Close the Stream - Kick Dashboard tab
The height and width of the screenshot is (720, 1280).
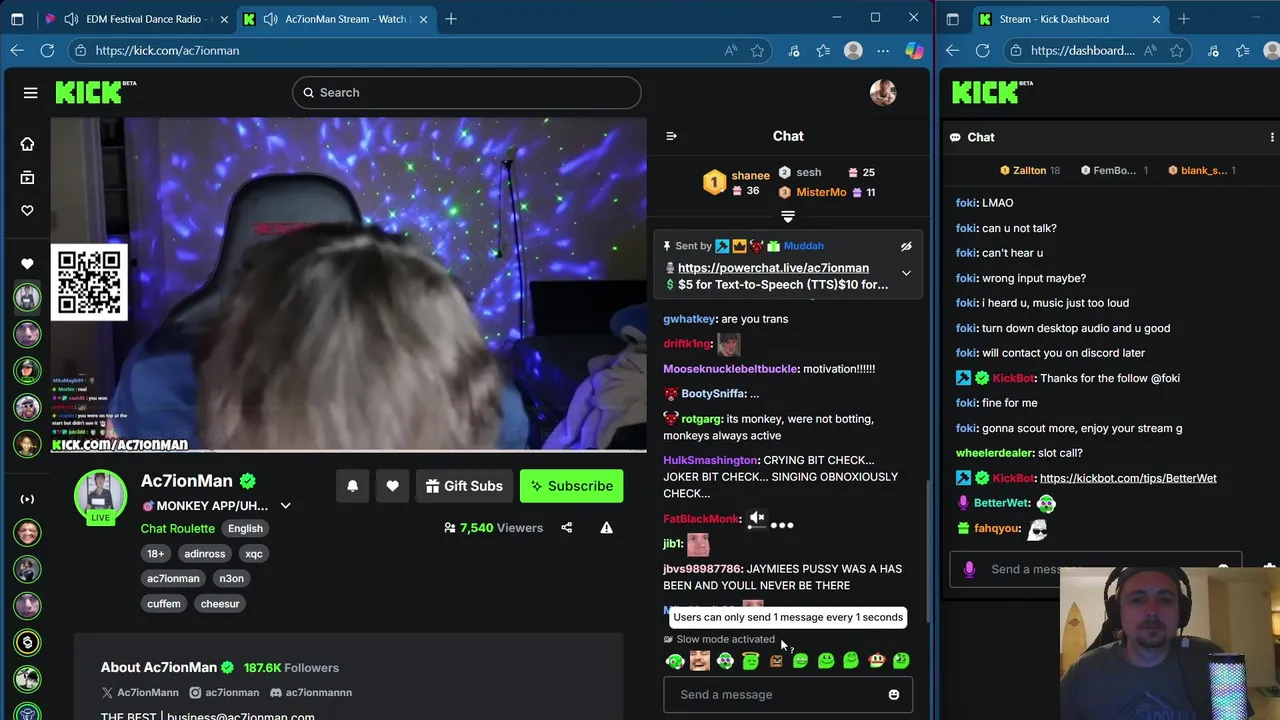click(1156, 19)
